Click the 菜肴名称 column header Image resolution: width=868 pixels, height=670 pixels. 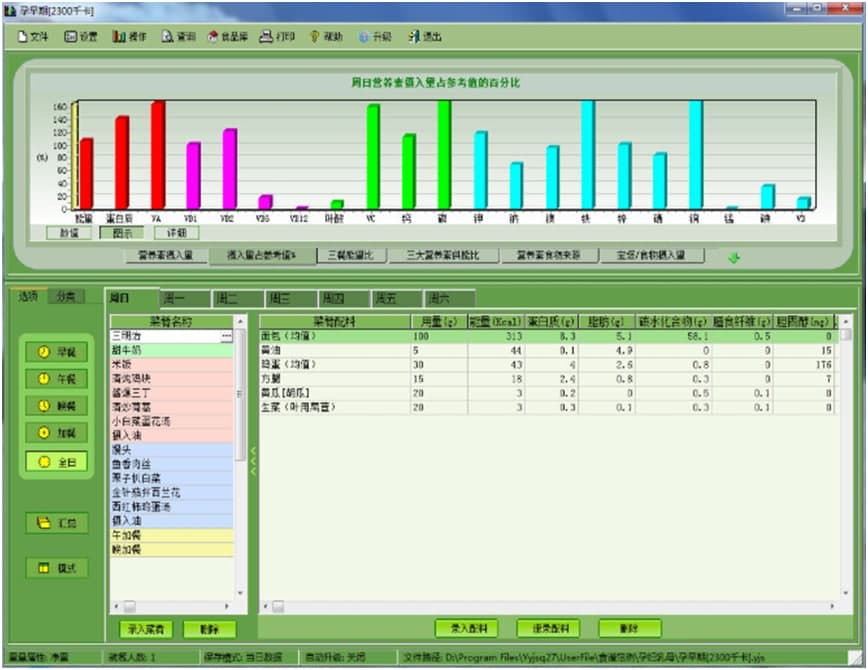172,322
